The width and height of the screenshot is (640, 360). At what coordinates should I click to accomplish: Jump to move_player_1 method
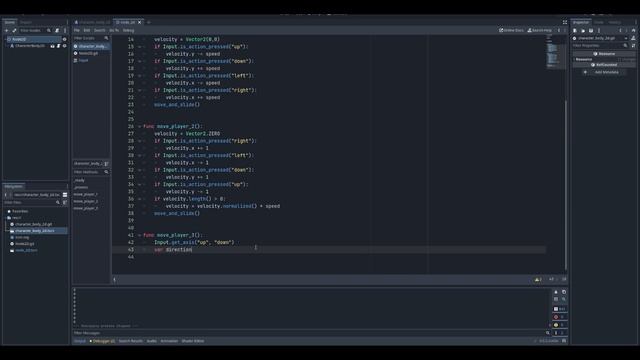point(86,194)
